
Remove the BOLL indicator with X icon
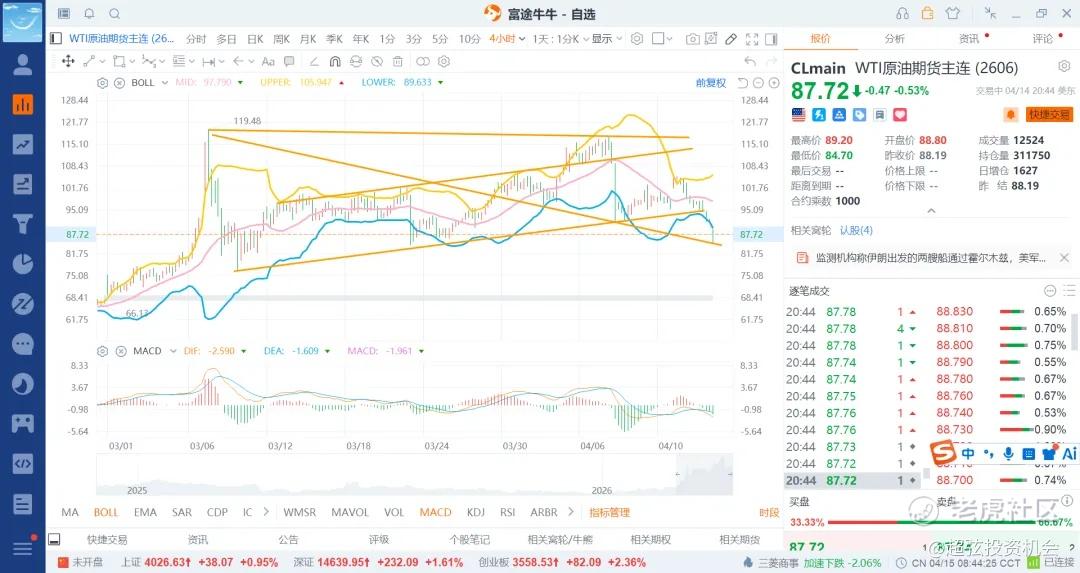pos(119,83)
